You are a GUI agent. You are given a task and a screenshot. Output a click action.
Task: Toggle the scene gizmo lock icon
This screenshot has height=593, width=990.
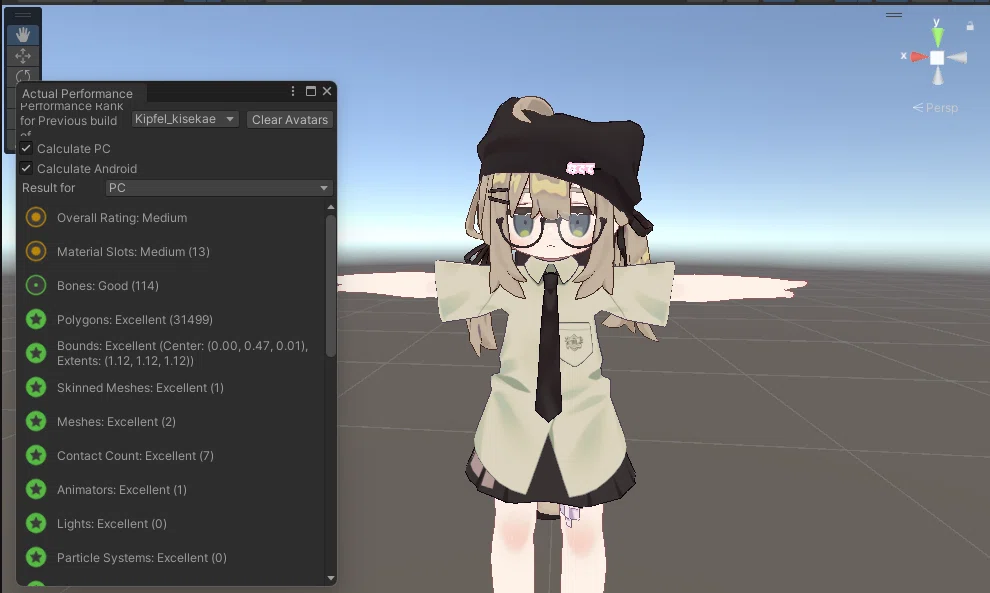[970, 26]
